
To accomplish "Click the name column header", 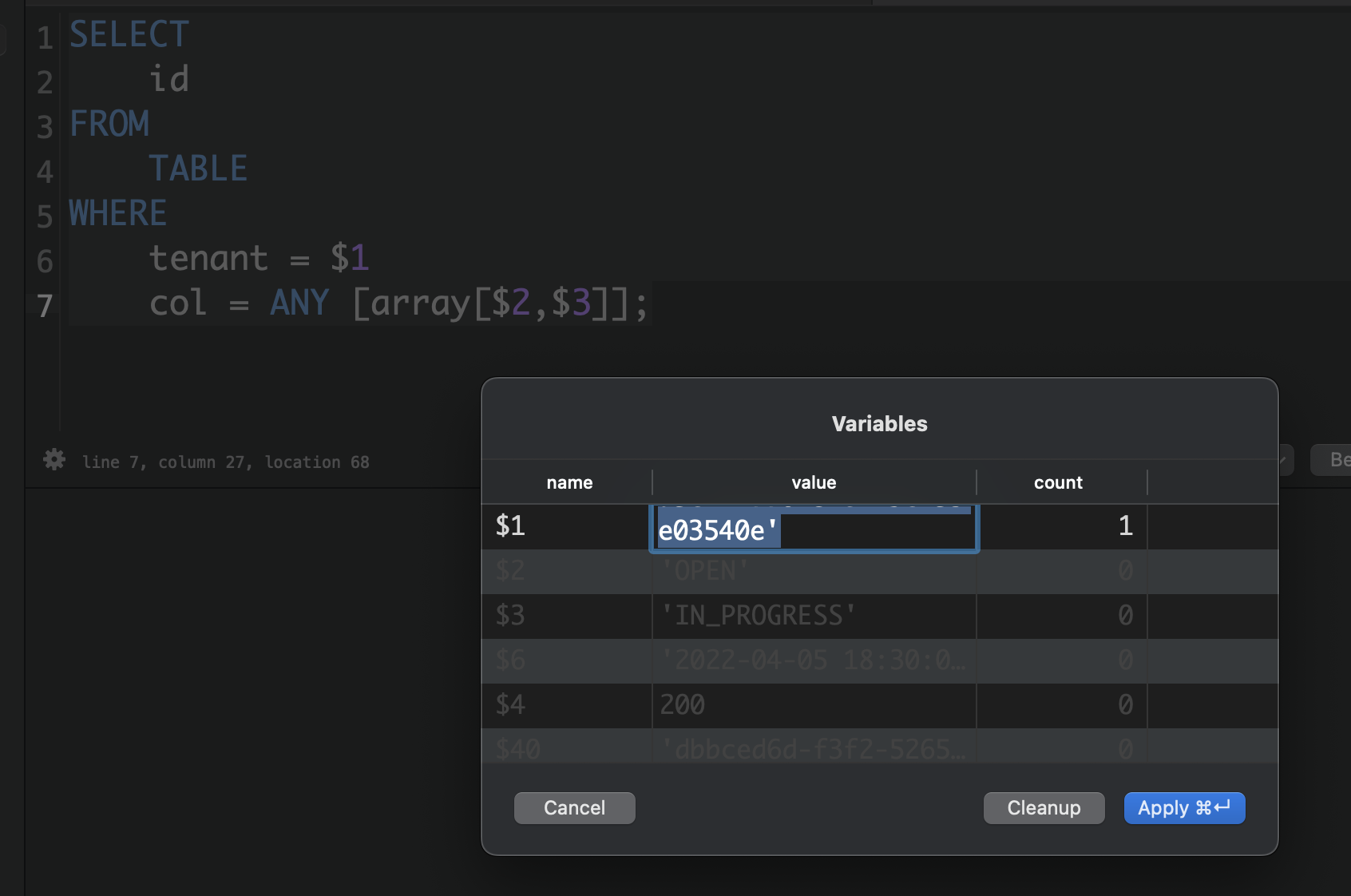I will click(569, 482).
